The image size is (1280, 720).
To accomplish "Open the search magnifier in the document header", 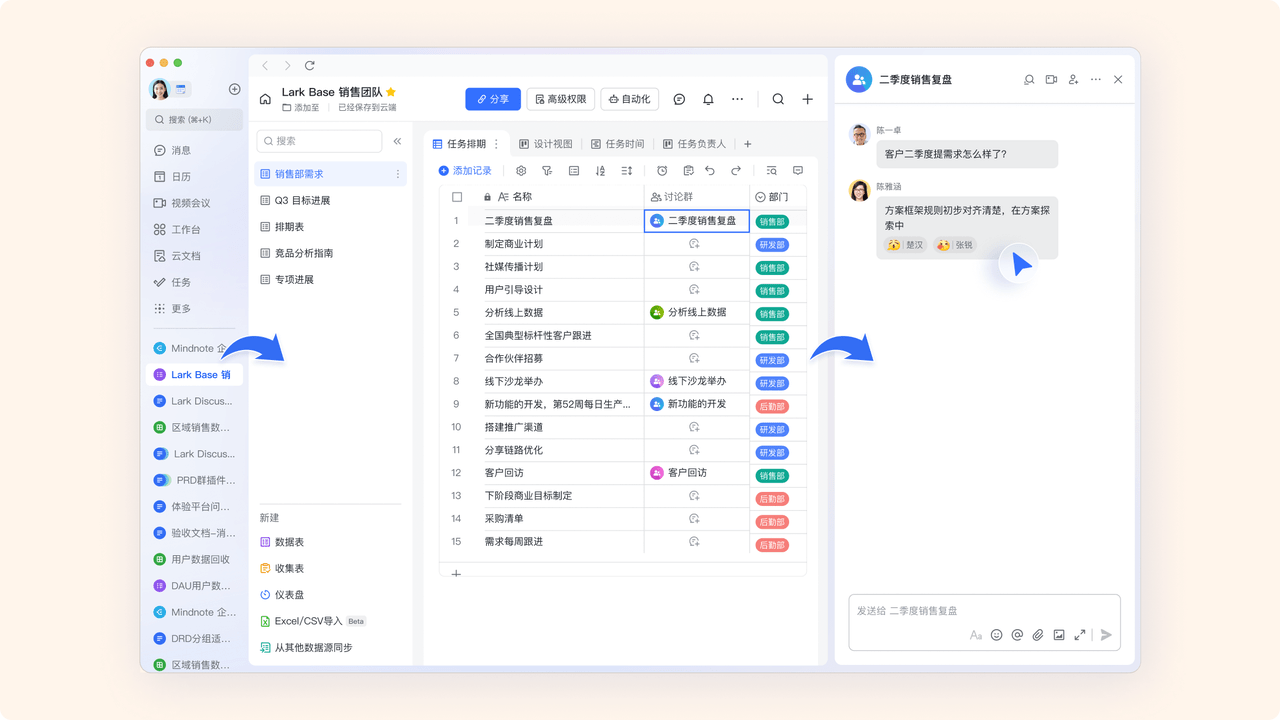I will coord(778,99).
